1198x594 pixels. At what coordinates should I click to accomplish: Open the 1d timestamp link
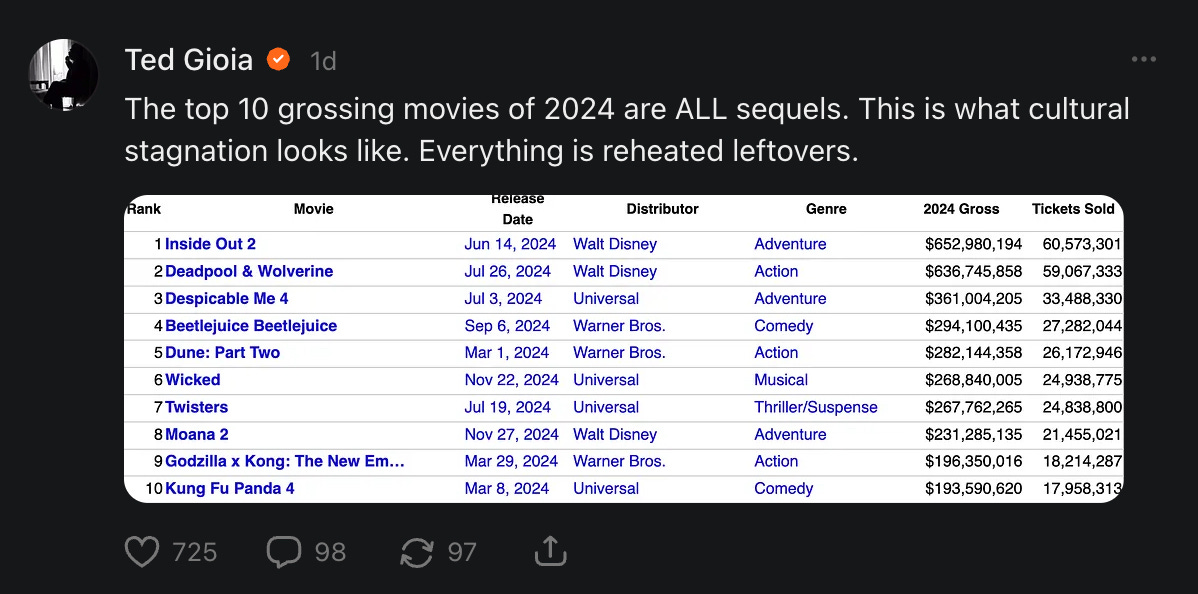(323, 61)
